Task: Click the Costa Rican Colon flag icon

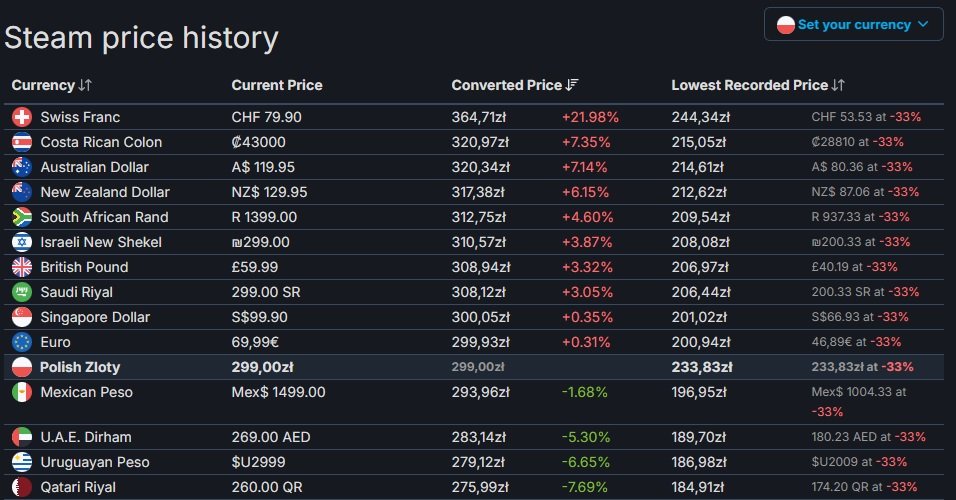Action: (22, 142)
